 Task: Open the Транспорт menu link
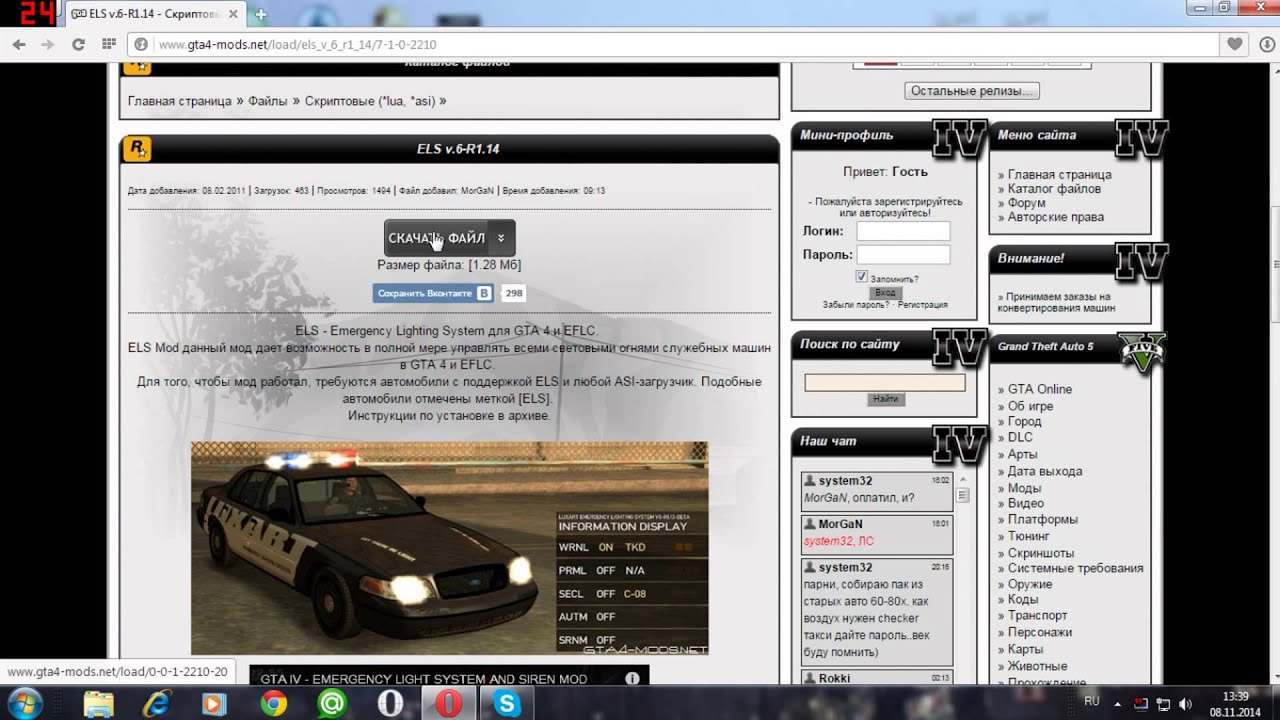click(x=1037, y=615)
